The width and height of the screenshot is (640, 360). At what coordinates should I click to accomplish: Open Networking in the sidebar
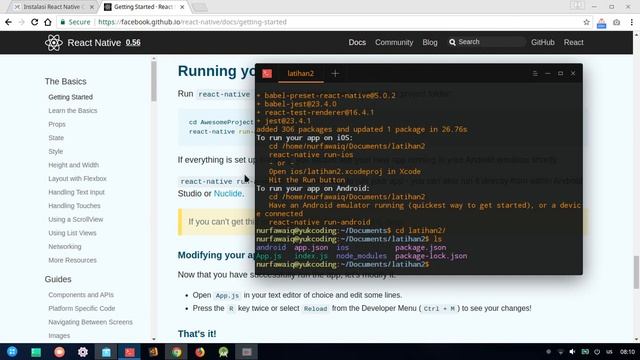[64, 247]
